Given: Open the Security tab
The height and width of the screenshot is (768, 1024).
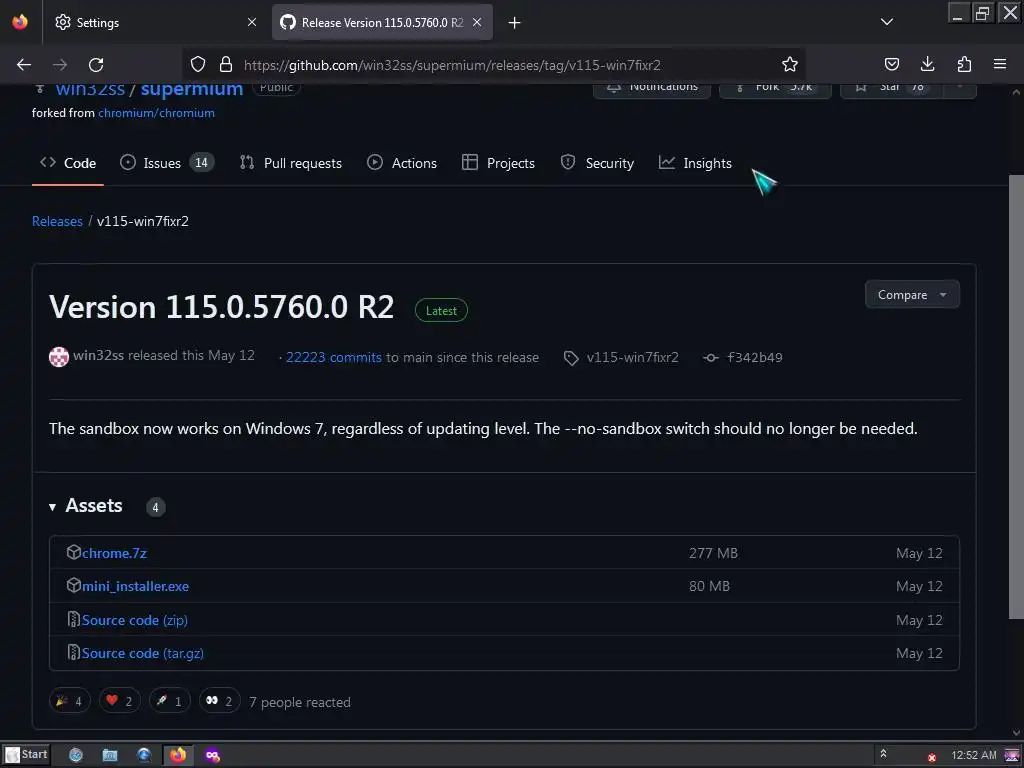Looking at the screenshot, I should coord(598,163).
